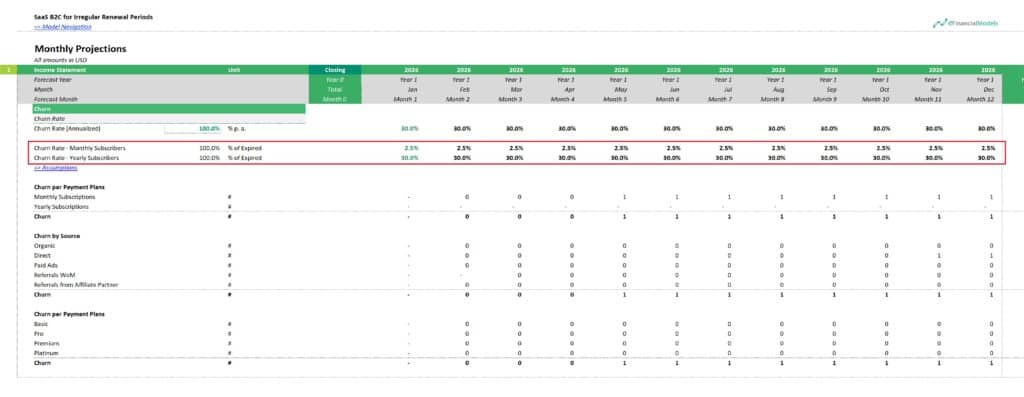1024x397 pixels.
Task: Select the Aug month header
Action: [779, 89]
